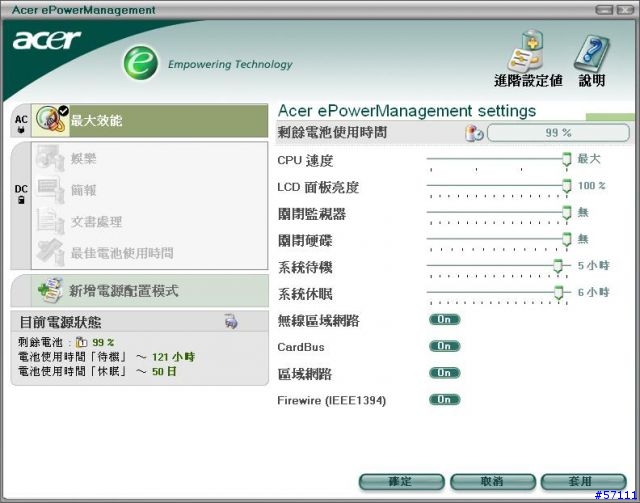Click the DC battery icon
The height and width of the screenshot is (503, 640).
click(21, 200)
